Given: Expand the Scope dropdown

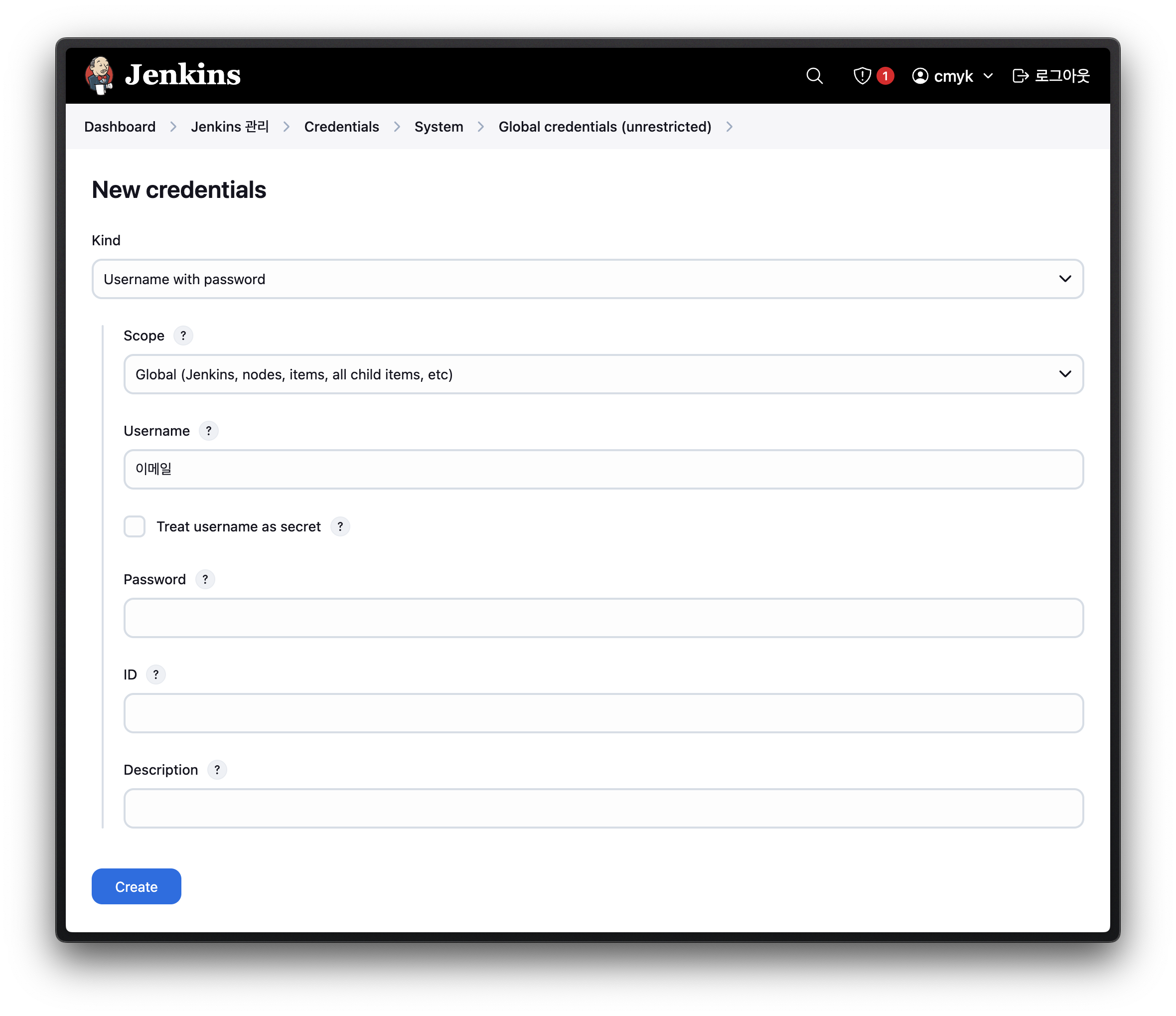Looking at the screenshot, I should (x=603, y=374).
